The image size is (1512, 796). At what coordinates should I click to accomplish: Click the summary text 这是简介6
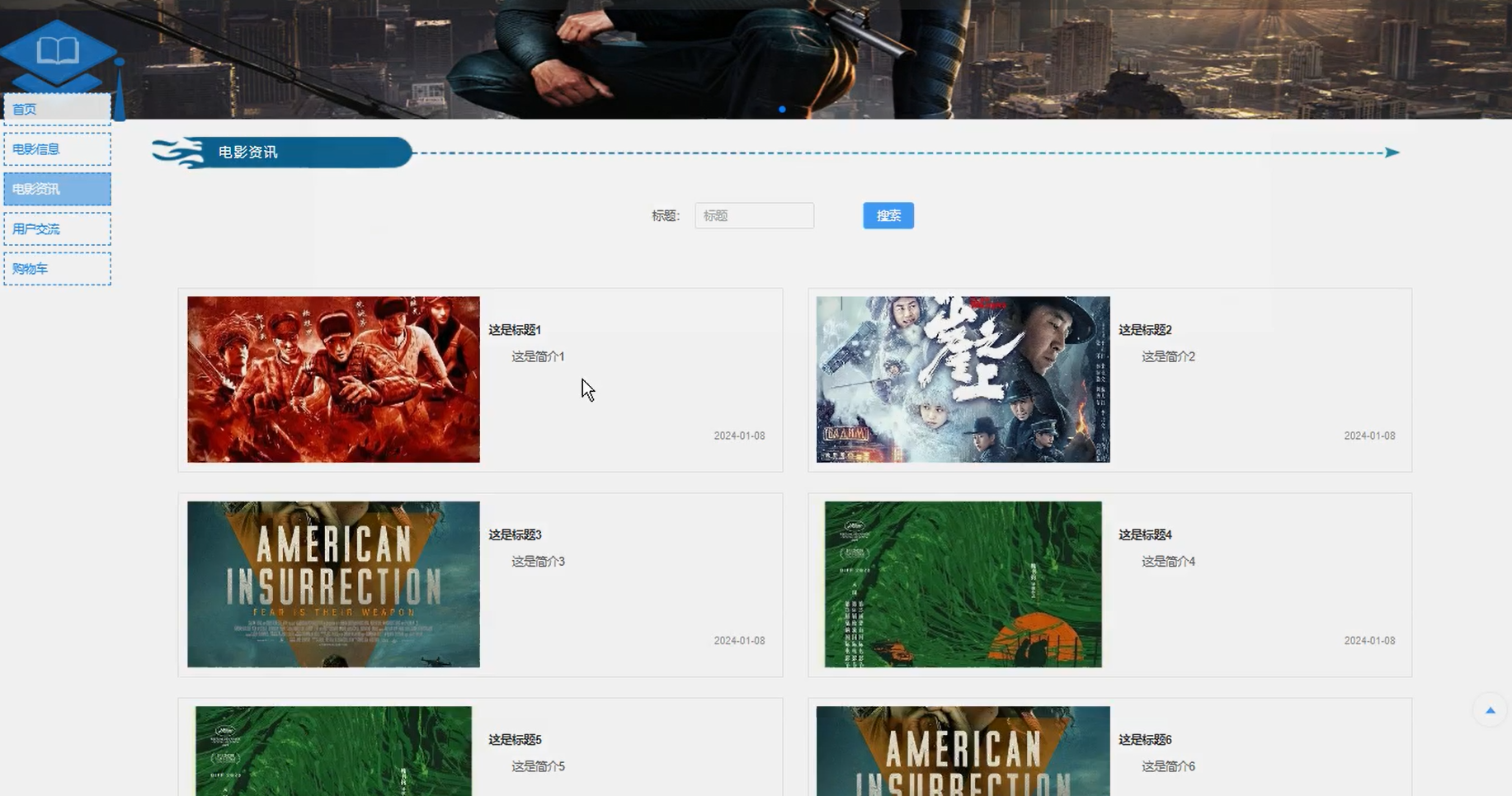(1168, 766)
